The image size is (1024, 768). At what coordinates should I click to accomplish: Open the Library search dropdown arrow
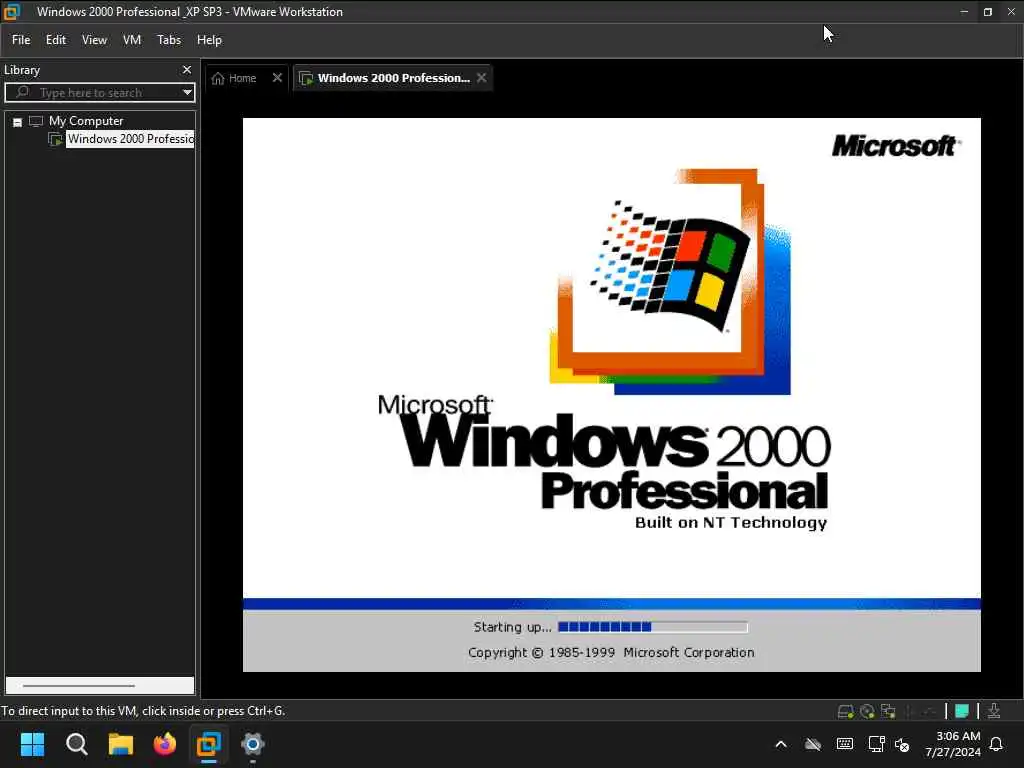(187, 92)
